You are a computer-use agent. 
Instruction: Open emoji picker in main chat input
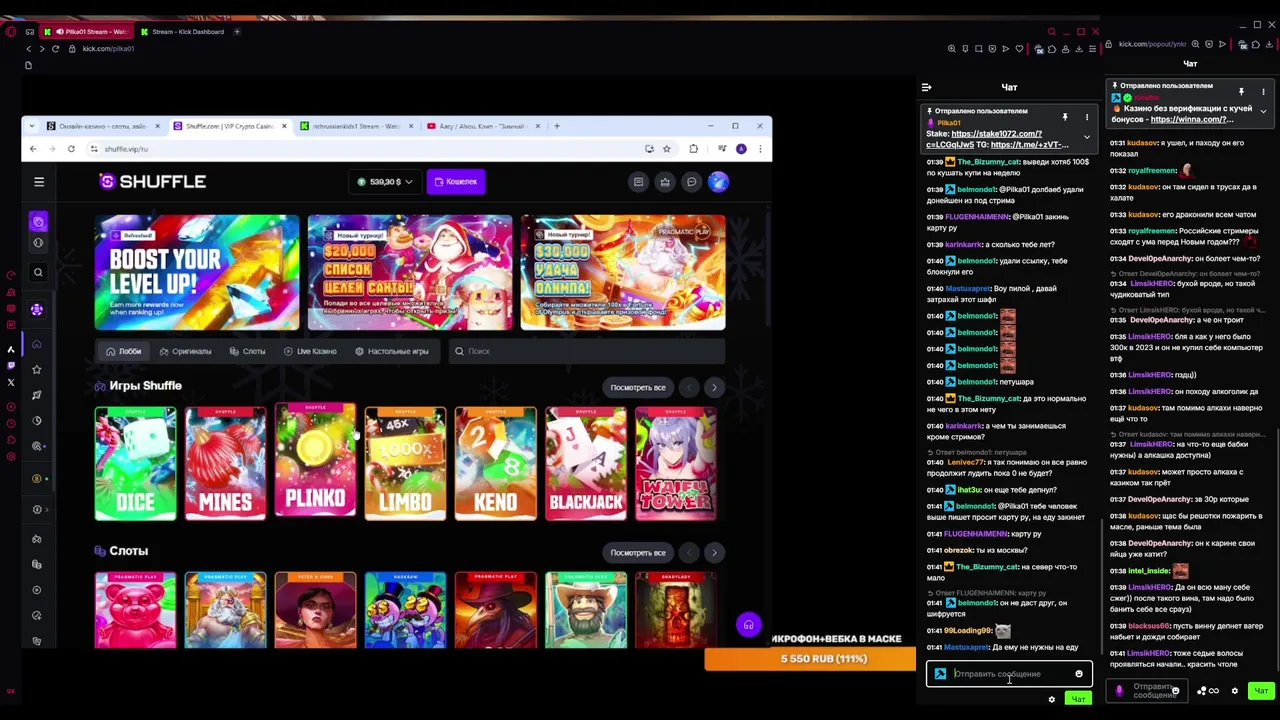[1079, 674]
